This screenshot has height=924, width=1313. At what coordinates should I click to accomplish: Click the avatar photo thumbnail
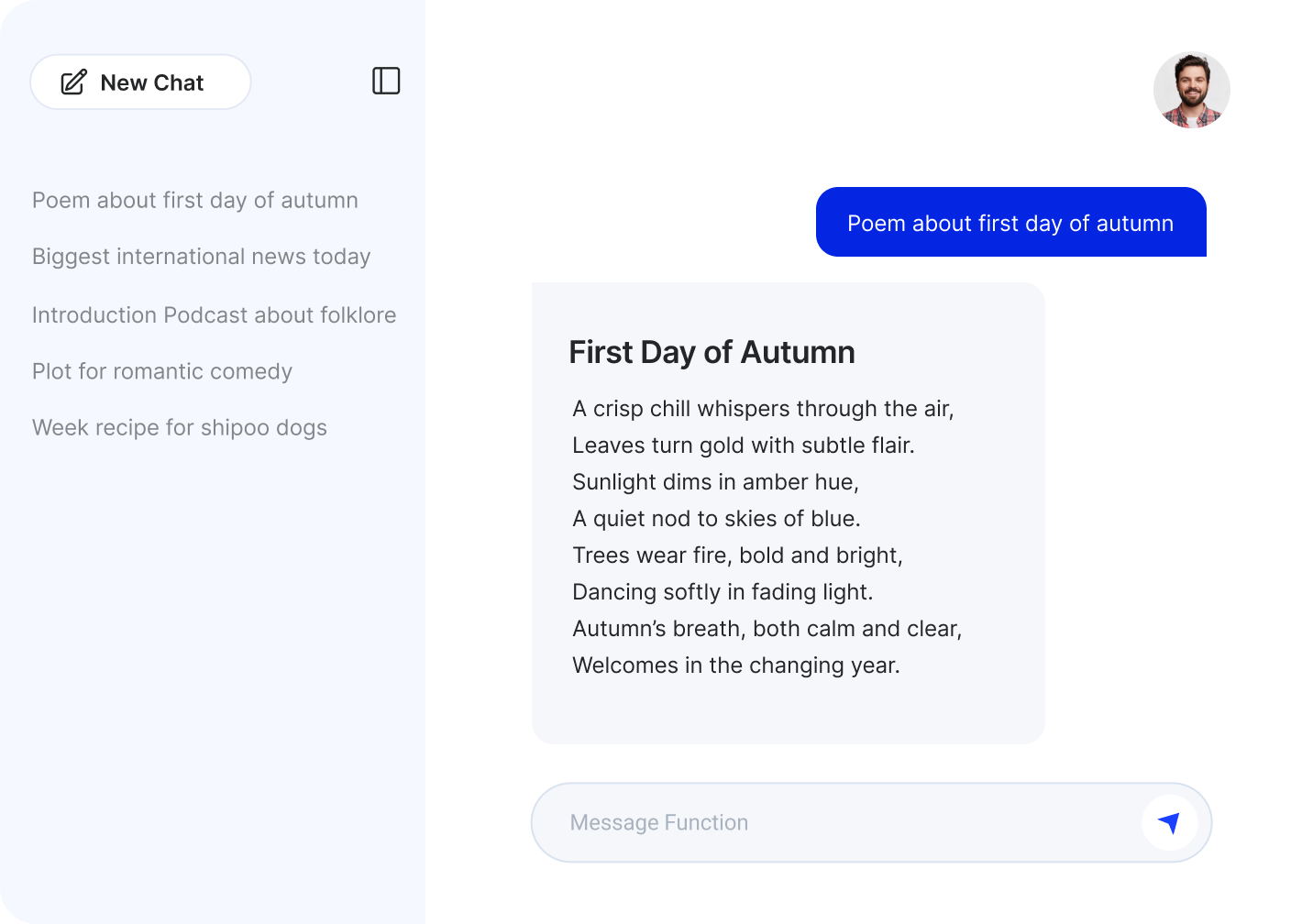1192,90
